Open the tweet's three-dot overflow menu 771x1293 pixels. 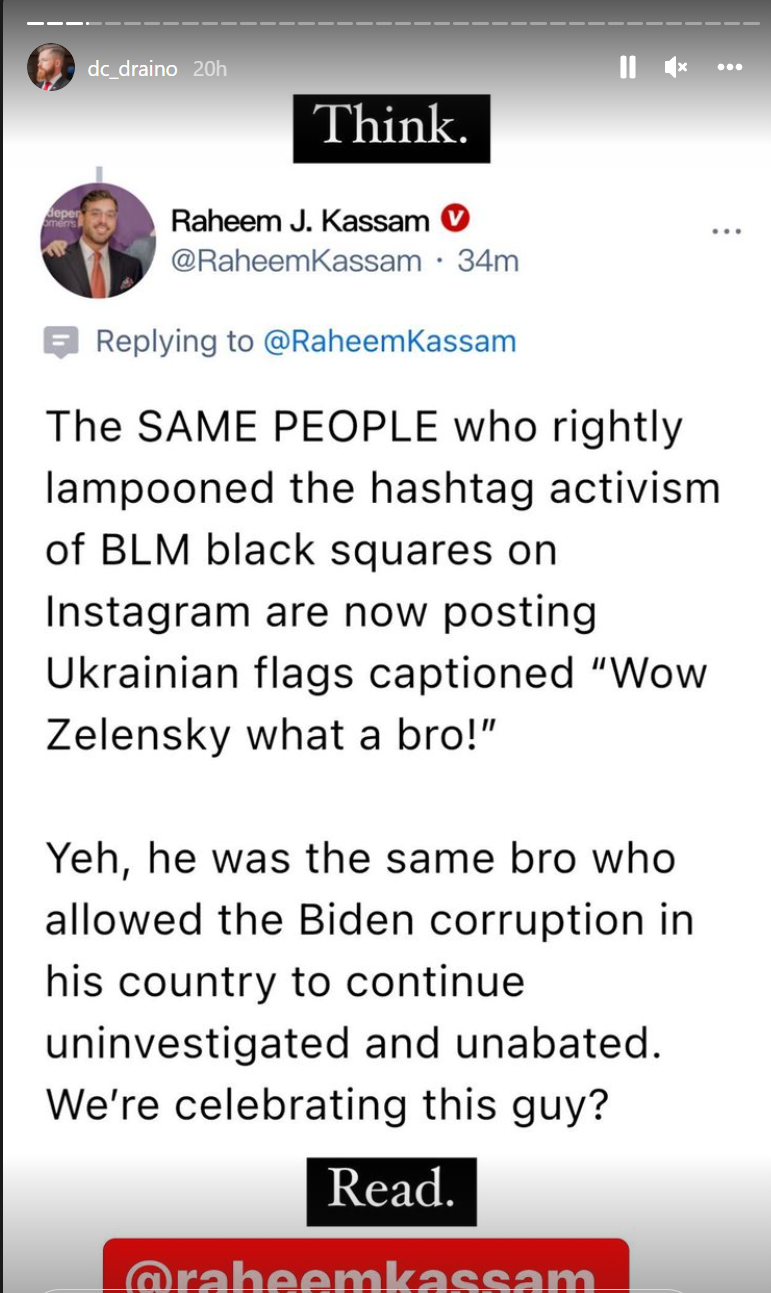(726, 231)
